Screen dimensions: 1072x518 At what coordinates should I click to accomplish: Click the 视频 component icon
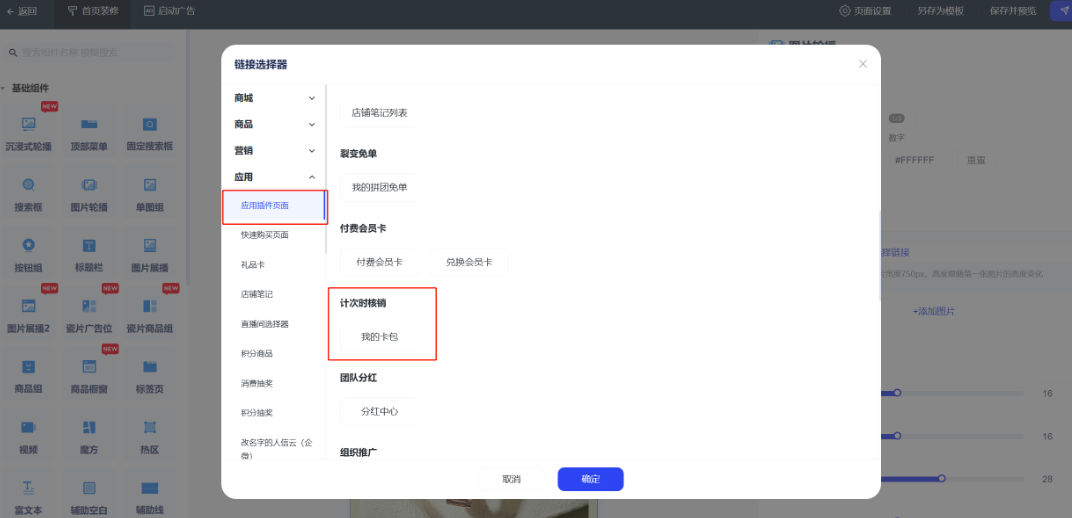(29, 427)
